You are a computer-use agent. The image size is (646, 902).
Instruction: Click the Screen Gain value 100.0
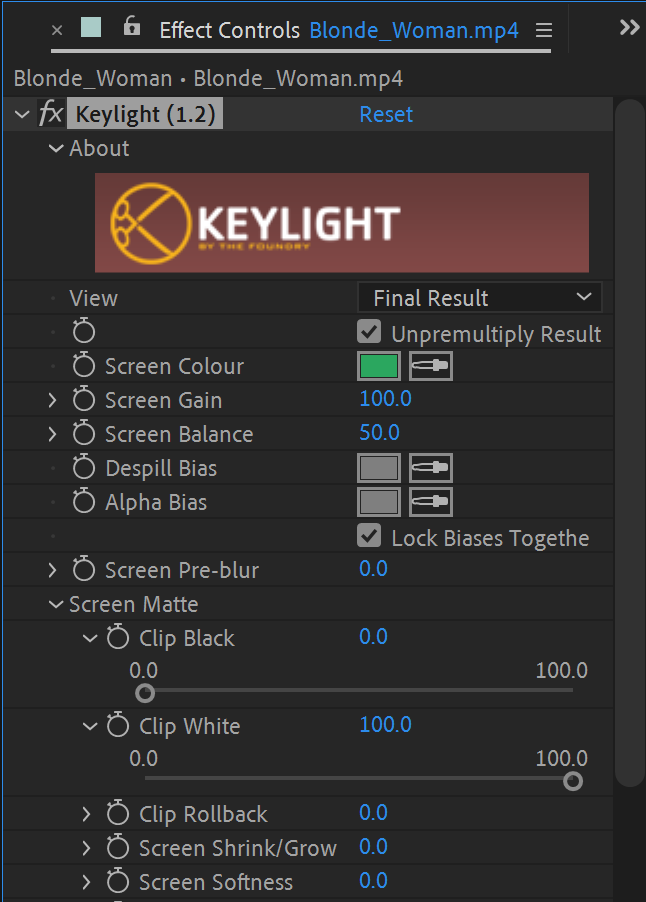tap(385, 399)
